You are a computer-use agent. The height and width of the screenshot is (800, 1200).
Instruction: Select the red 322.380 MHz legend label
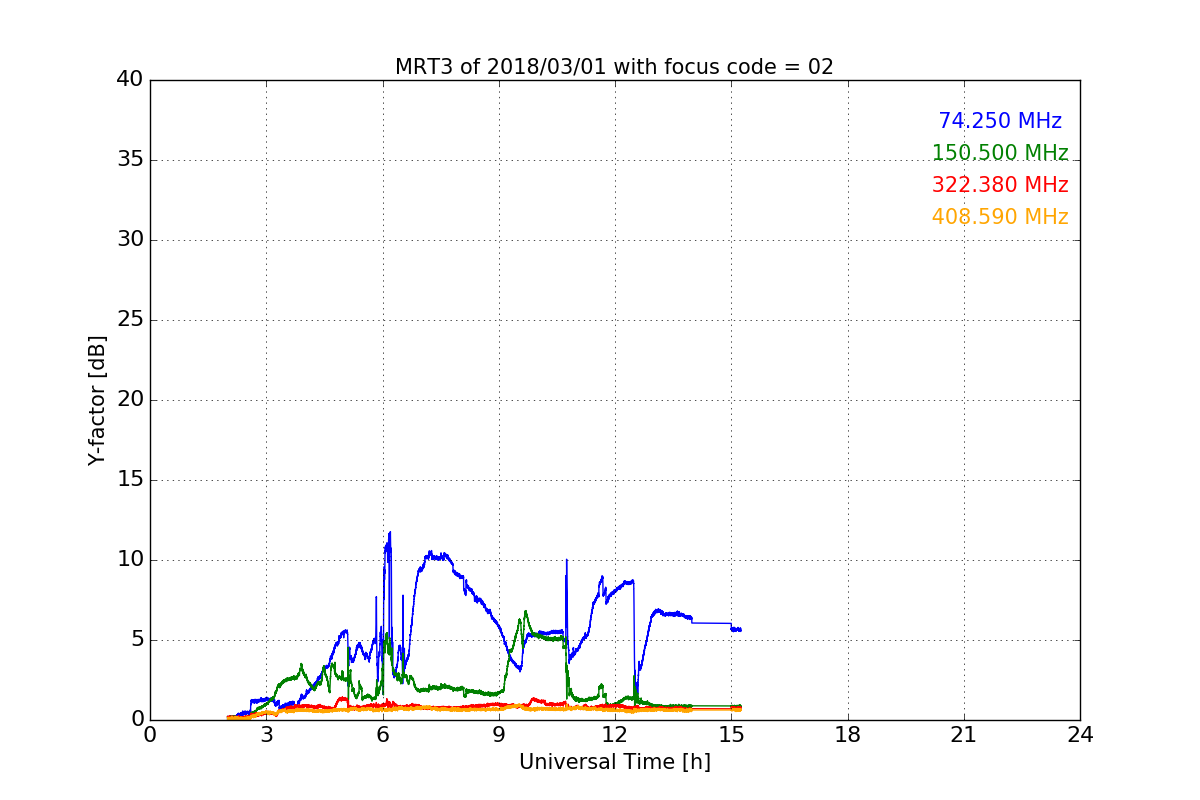click(x=1000, y=185)
